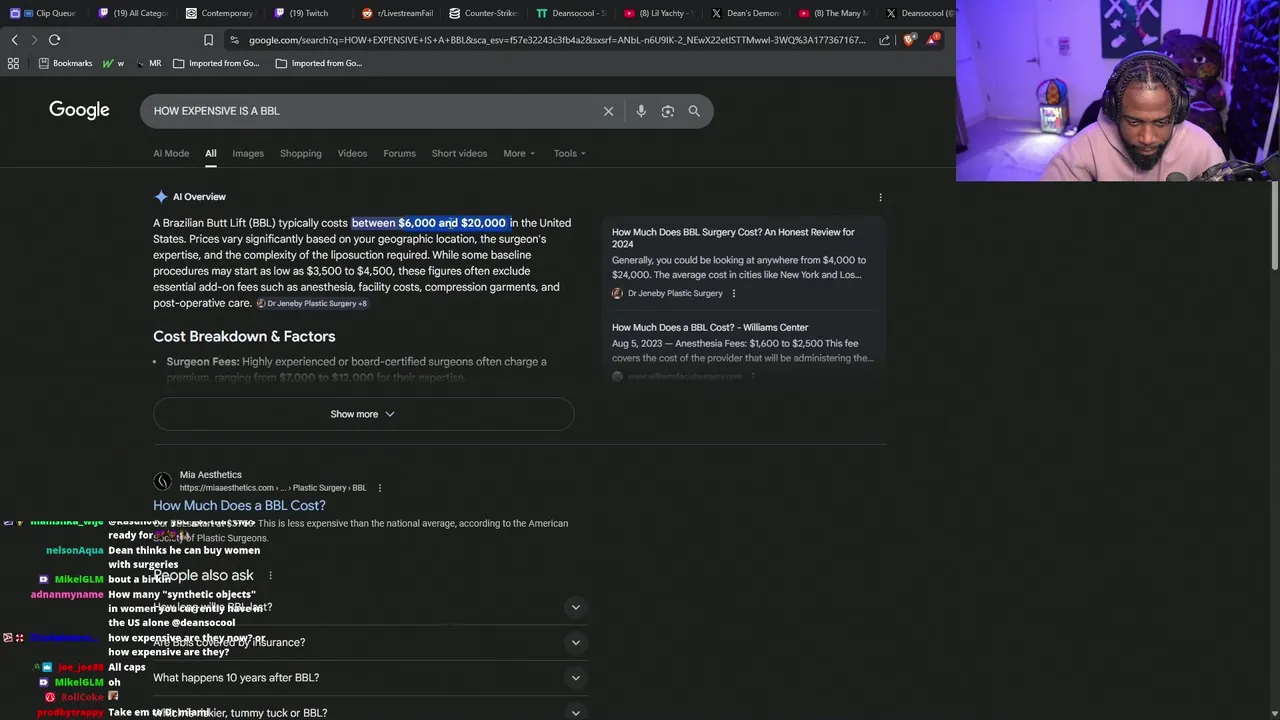Switch to r/LivestreamFail tab
Viewport: 1280px width, 720px height.
click(x=397, y=13)
